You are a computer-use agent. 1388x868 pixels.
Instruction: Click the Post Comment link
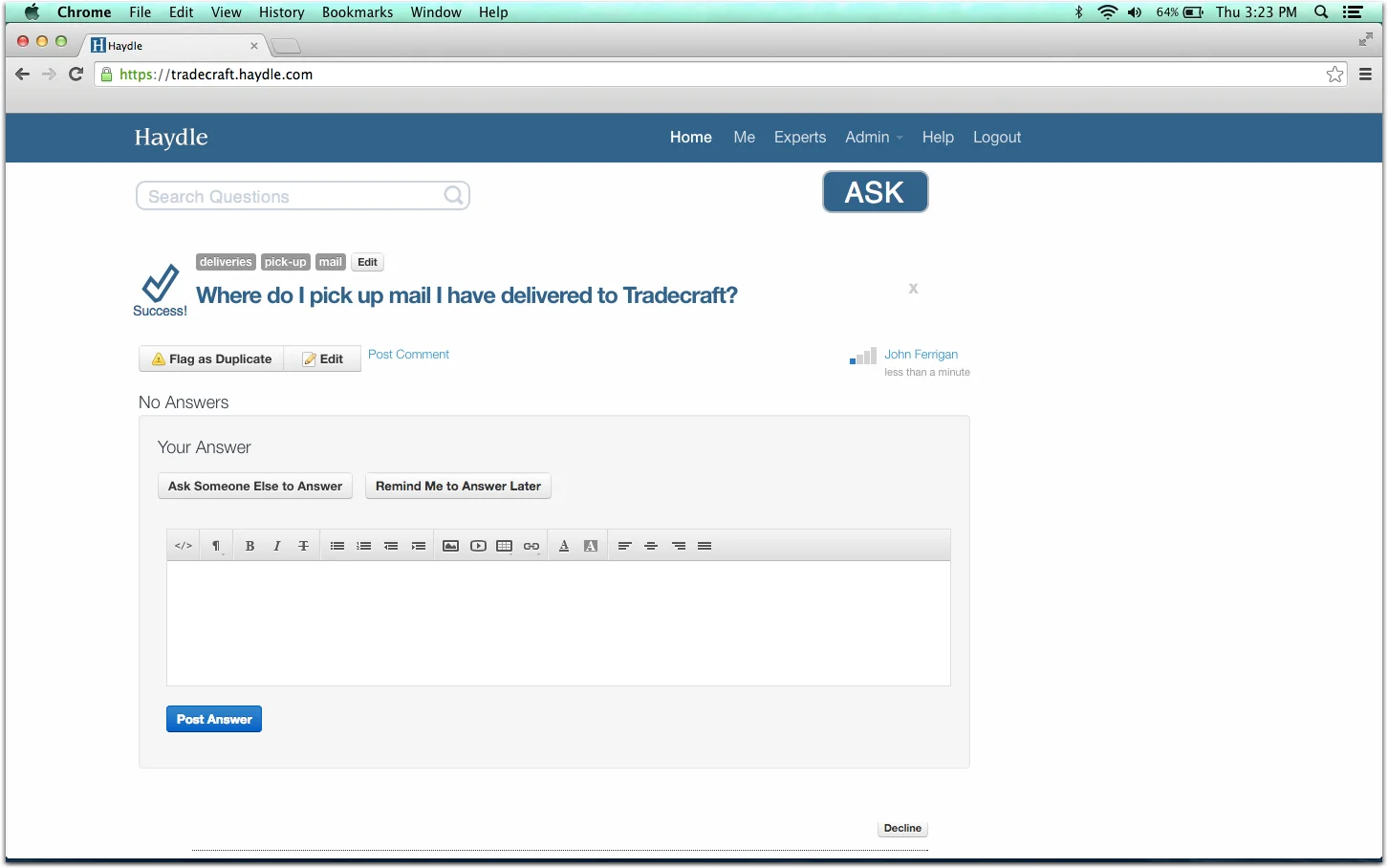click(408, 355)
